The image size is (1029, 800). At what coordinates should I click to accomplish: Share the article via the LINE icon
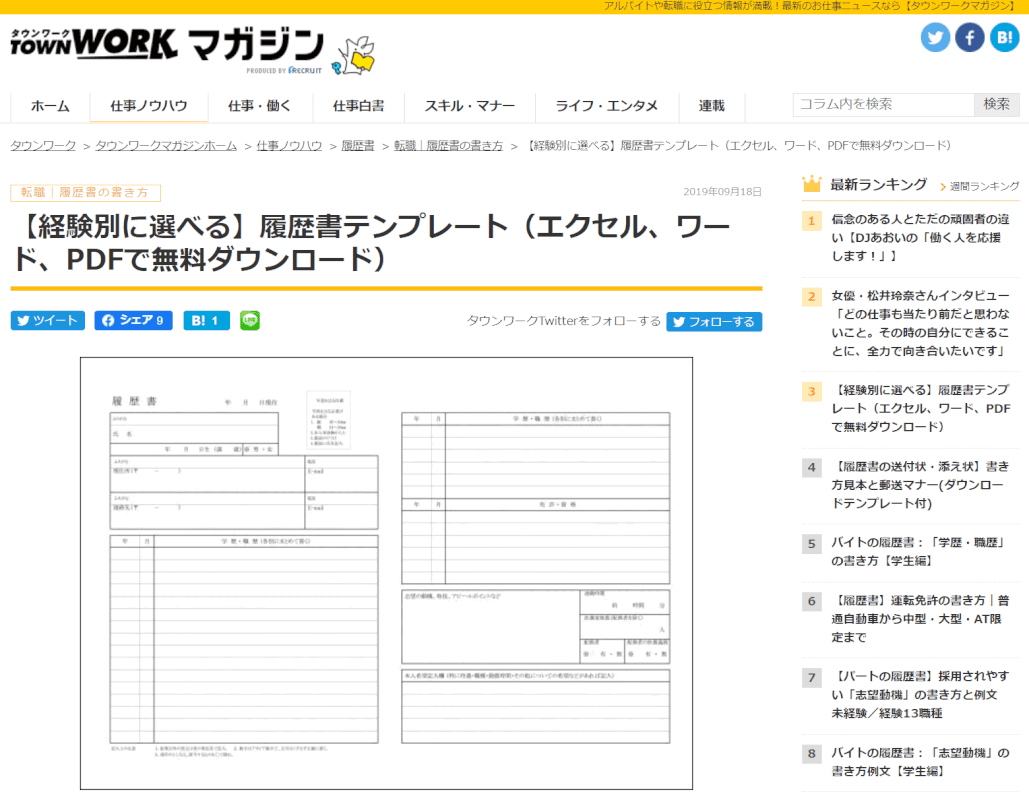[x=249, y=320]
